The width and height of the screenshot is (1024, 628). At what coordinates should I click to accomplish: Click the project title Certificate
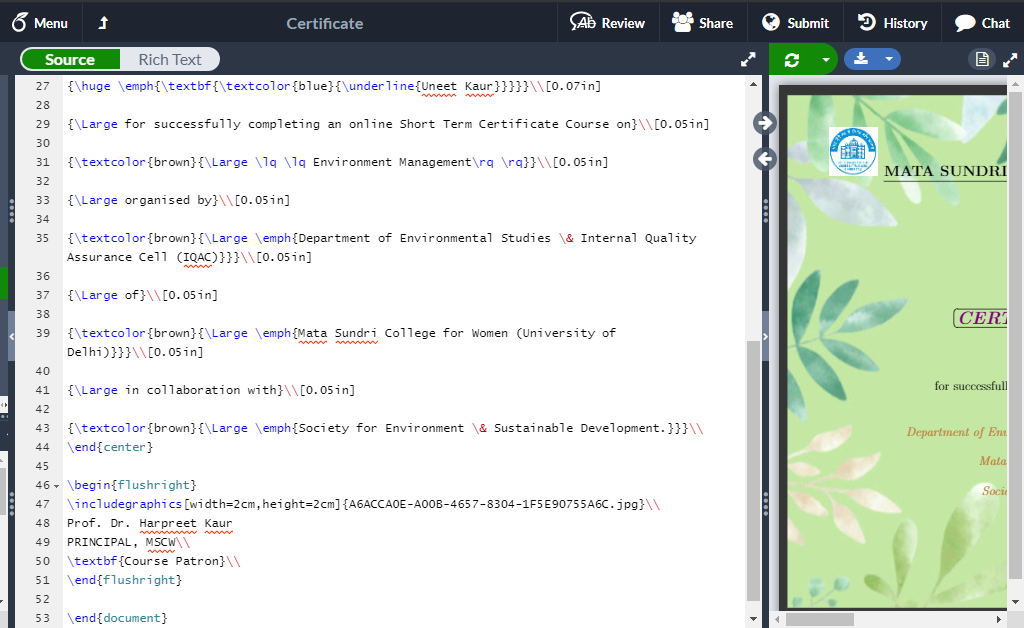pyautogui.click(x=325, y=24)
